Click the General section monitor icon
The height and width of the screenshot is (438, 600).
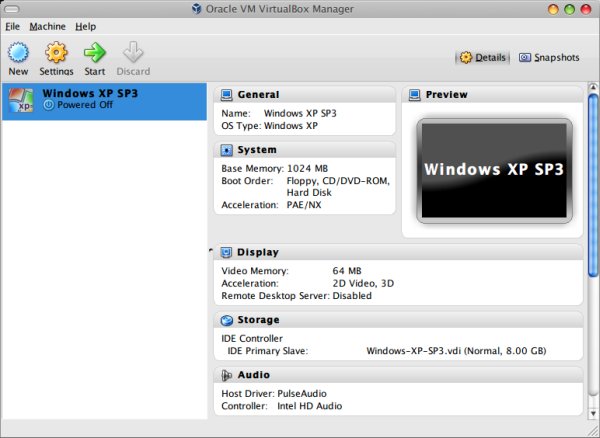[x=226, y=95]
